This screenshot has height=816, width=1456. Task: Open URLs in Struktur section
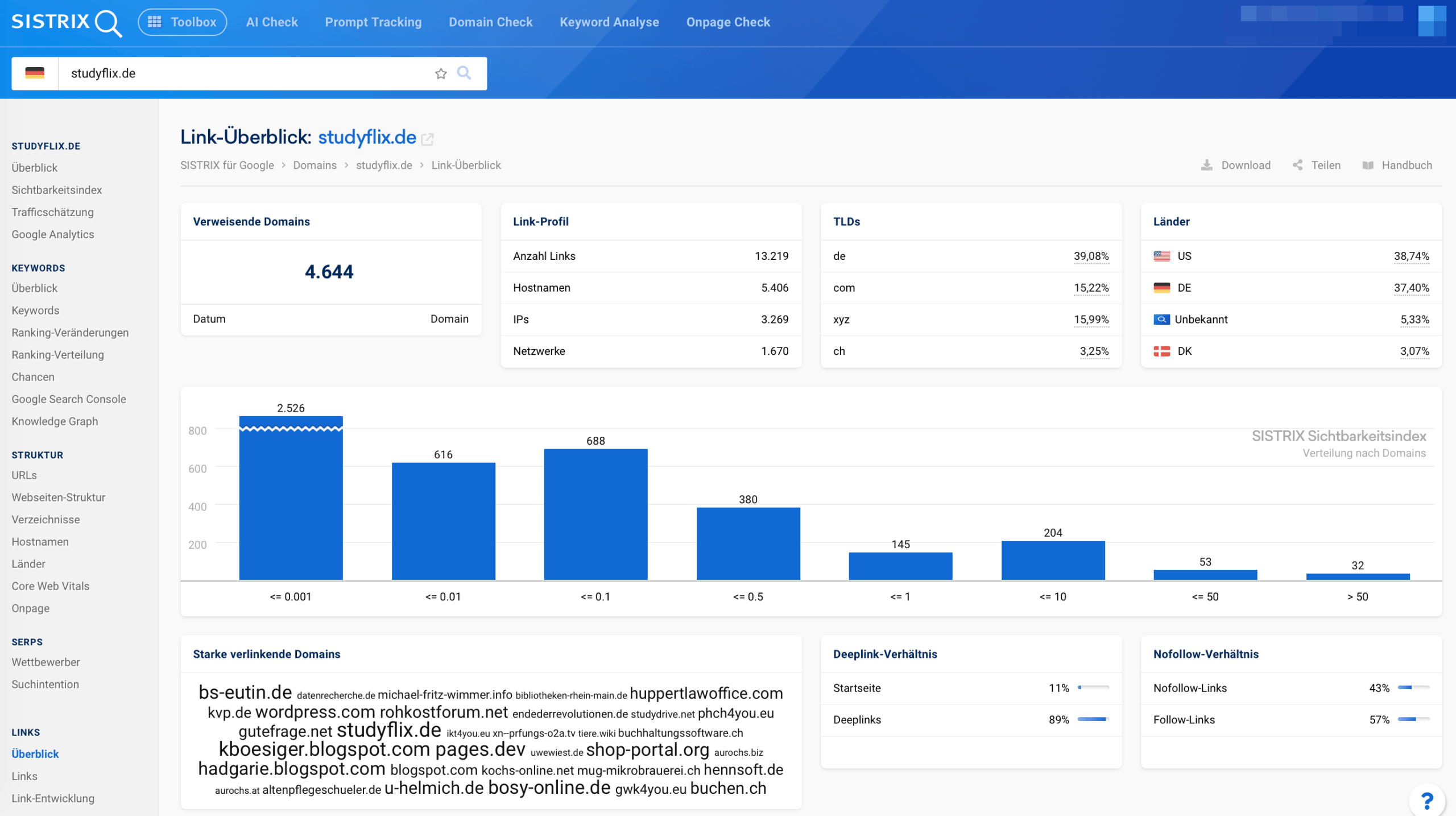(24, 475)
